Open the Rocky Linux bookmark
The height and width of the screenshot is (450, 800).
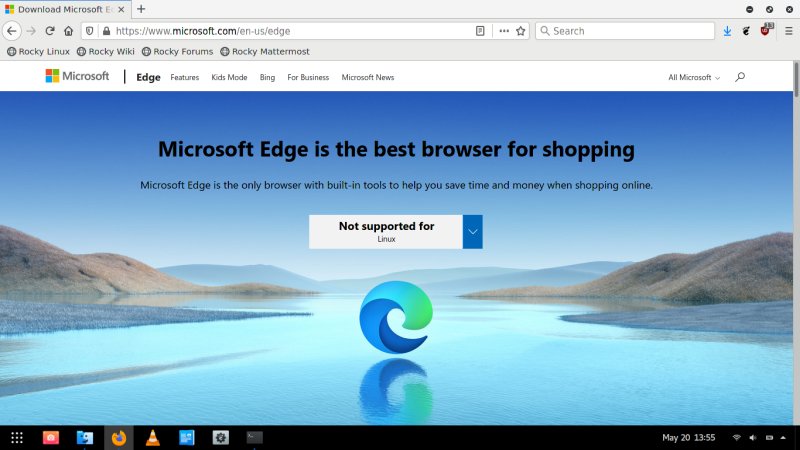tap(38, 52)
